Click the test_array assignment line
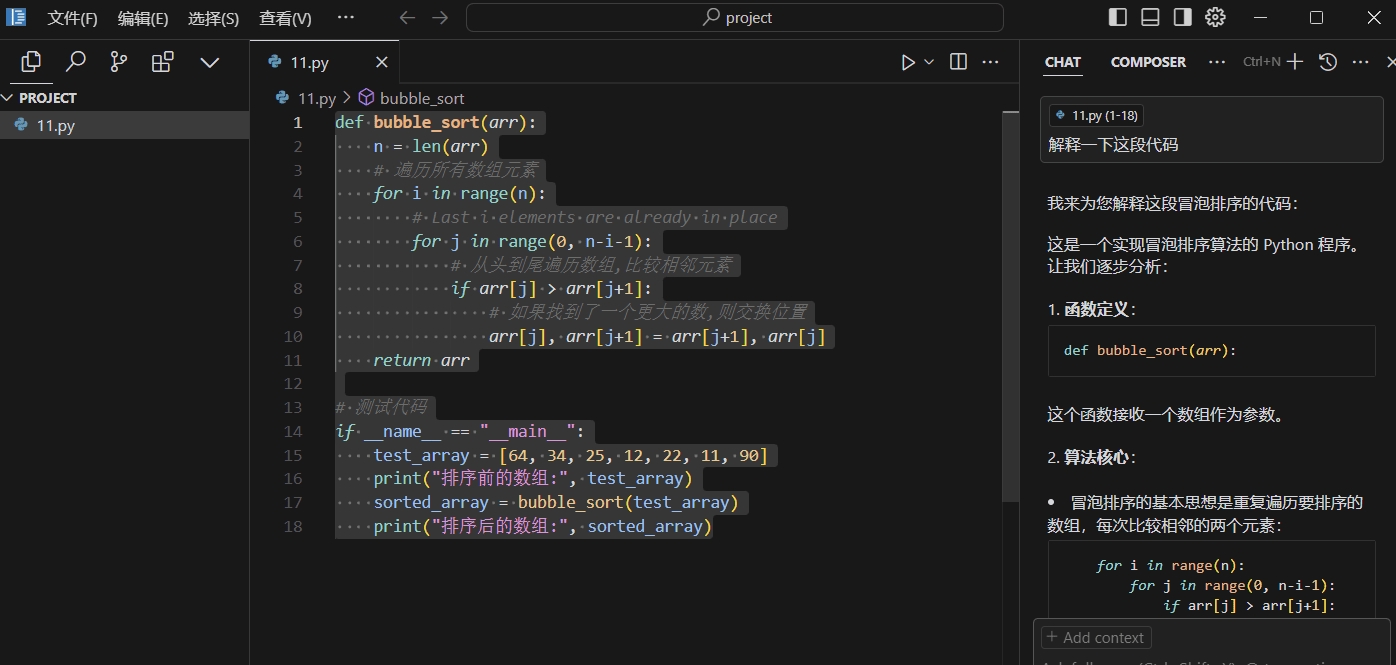 point(570,455)
